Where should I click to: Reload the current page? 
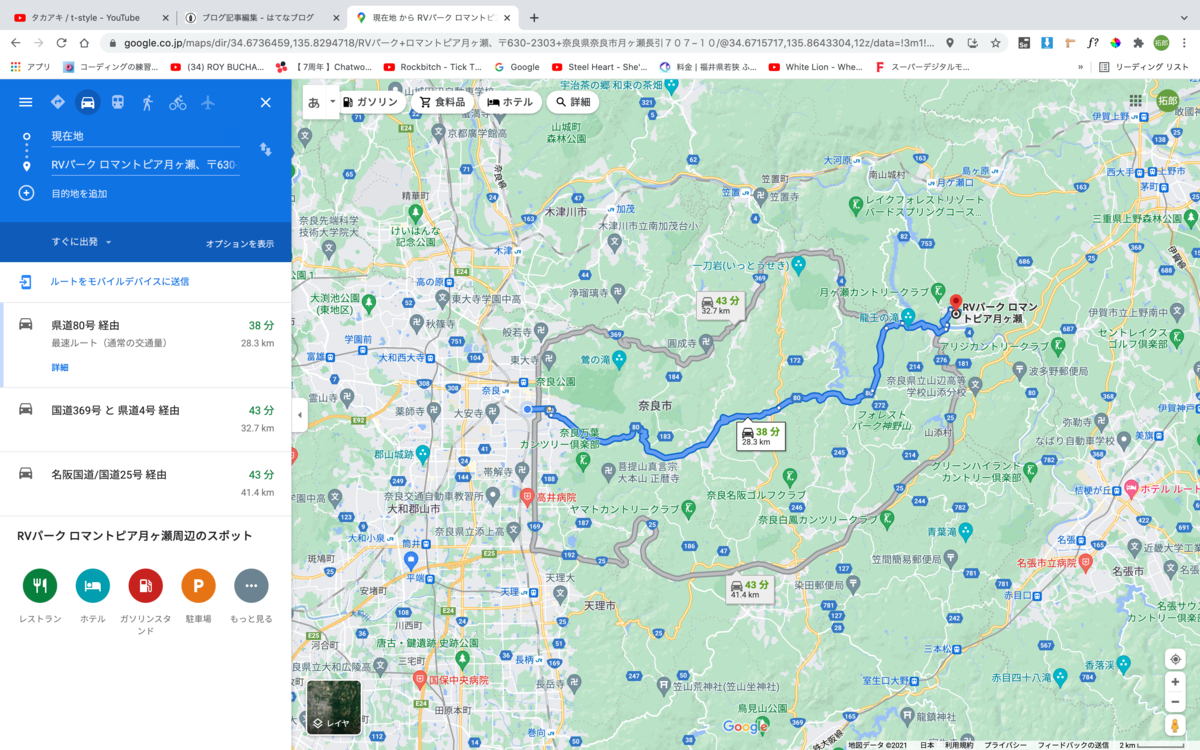pos(61,43)
